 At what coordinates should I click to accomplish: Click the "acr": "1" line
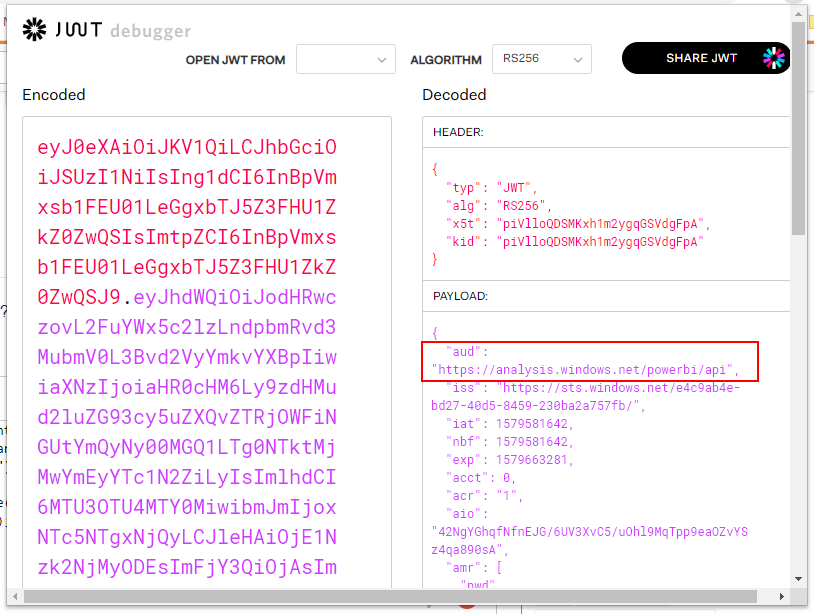[x=484, y=496]
